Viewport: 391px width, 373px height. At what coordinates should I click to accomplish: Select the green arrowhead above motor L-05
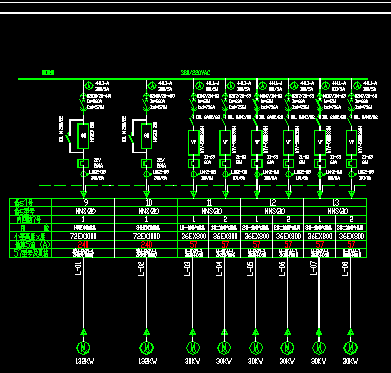coord(256,332)
